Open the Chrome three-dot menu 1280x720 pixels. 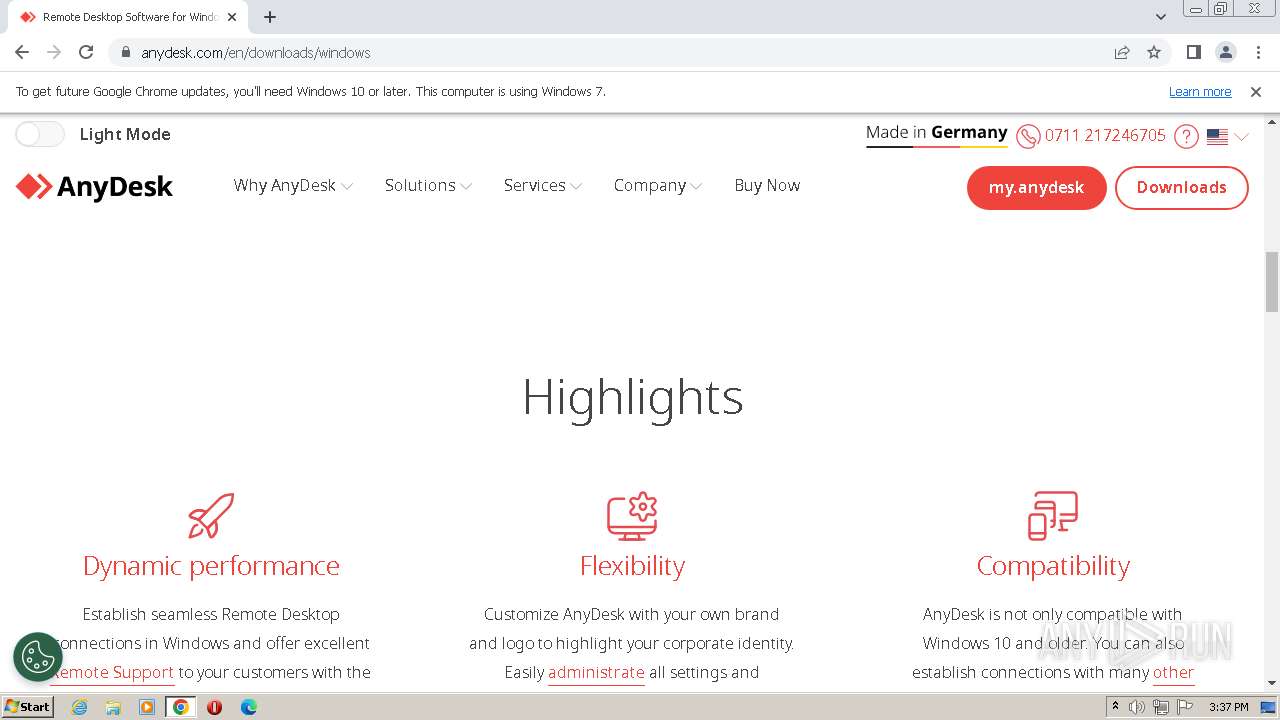pyautogui.click(x=1258, y=52)
